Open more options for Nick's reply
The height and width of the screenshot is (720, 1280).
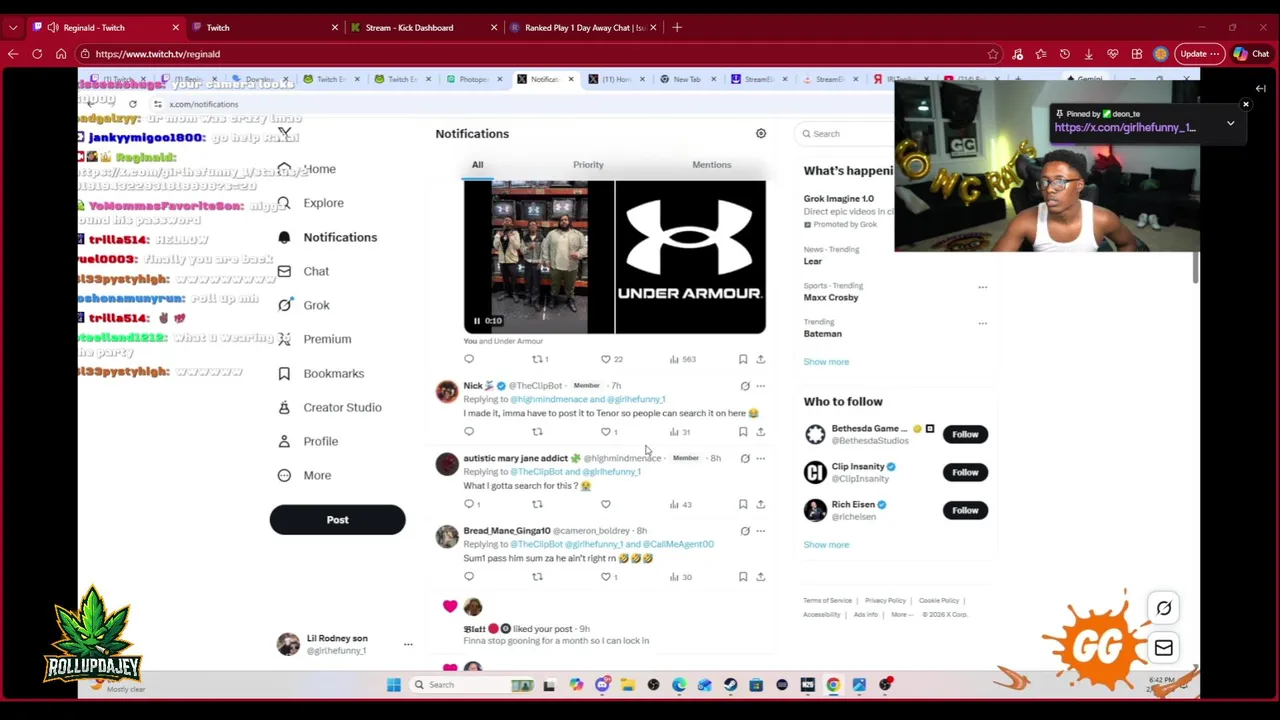click(x=761, y=386)
